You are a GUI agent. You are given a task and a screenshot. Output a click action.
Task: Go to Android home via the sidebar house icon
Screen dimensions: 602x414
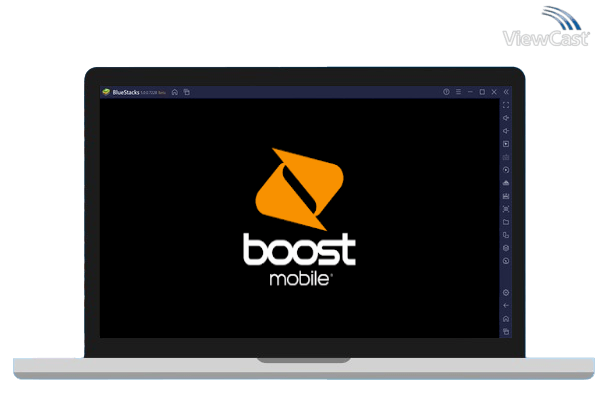click(x=506, y=319)
